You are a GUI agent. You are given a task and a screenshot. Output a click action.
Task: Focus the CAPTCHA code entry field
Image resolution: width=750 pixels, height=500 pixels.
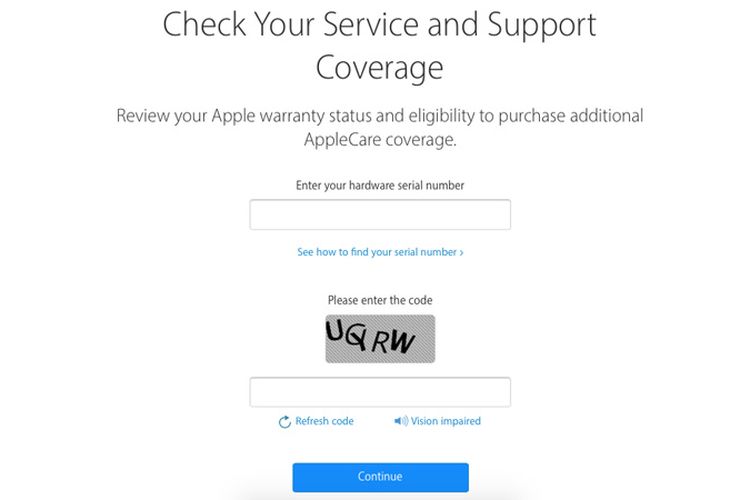point(380,392)
